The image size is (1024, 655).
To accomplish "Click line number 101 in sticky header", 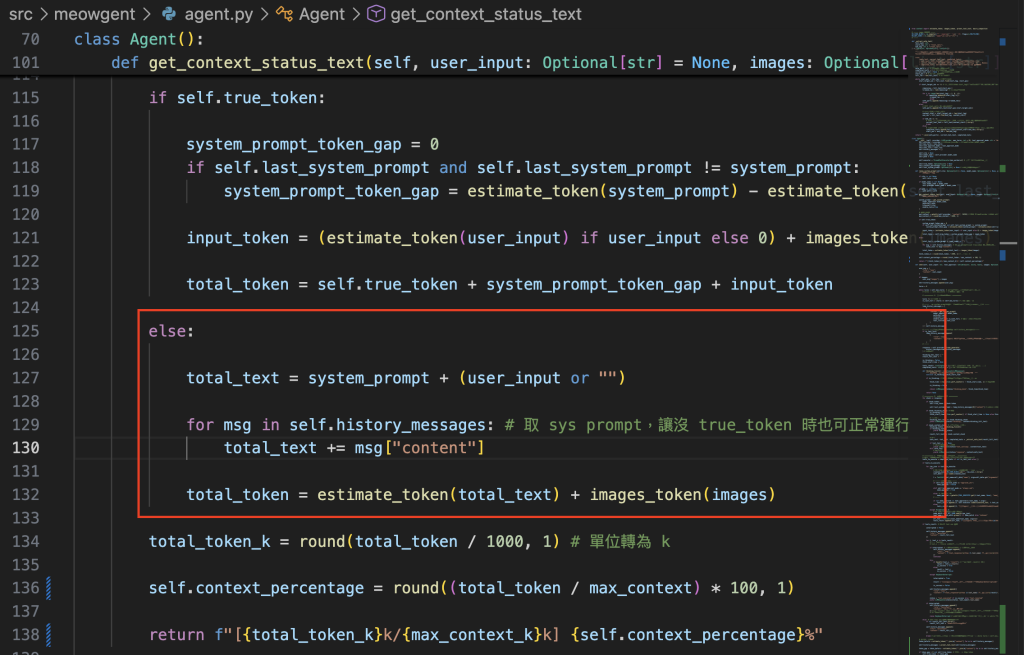I will 25,63.
